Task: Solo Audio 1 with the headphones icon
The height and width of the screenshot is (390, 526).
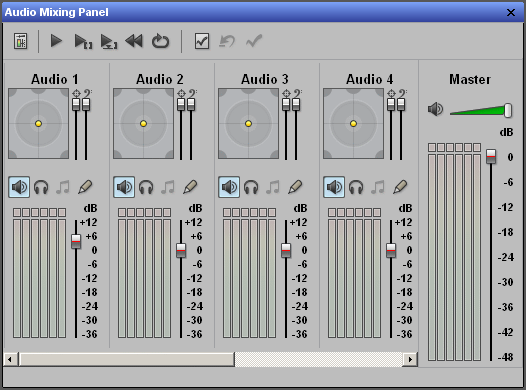Action: (x=41, y=187)
